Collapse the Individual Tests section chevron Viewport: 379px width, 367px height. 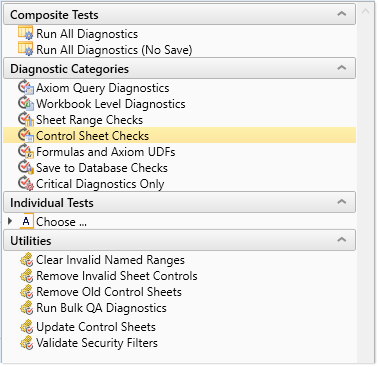(341, 202)
